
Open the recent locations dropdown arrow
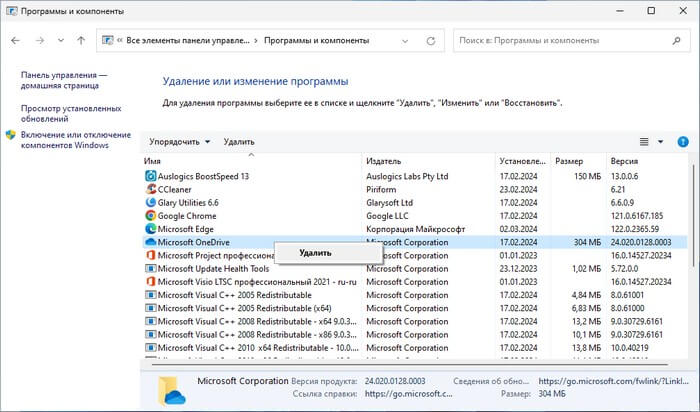tap(60, 41)
